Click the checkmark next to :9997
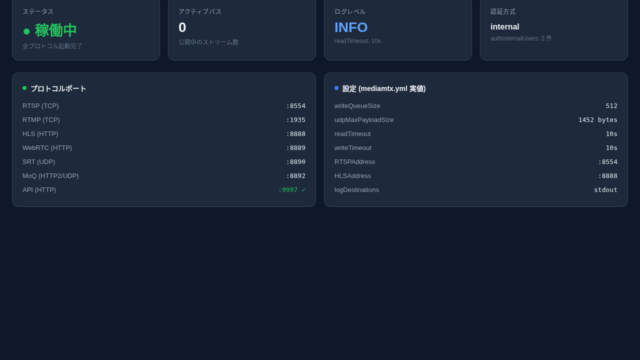640x360 pixels. 303,190
